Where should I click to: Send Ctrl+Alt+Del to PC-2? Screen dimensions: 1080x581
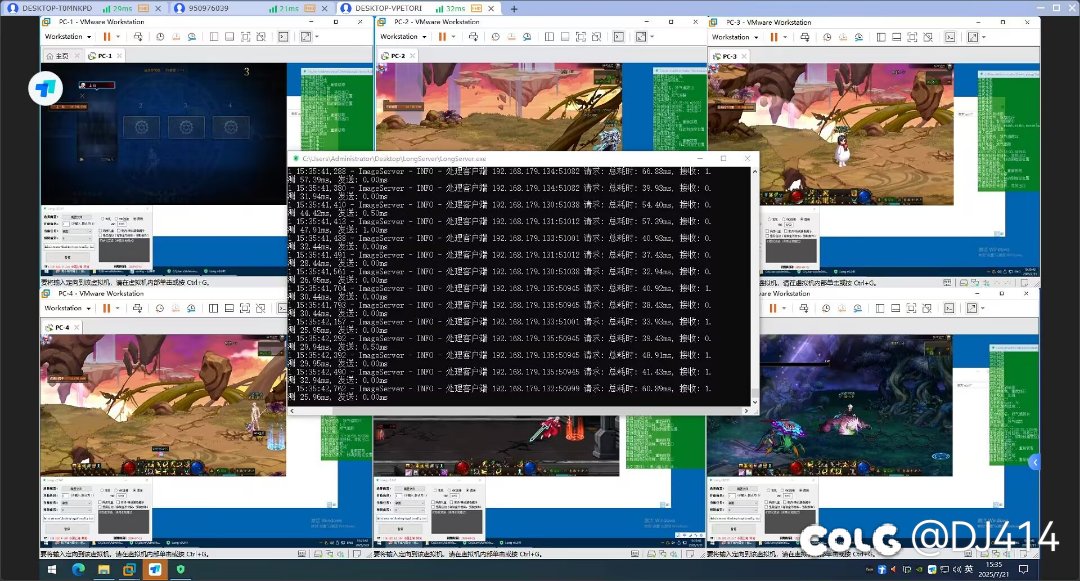point(473,36)
